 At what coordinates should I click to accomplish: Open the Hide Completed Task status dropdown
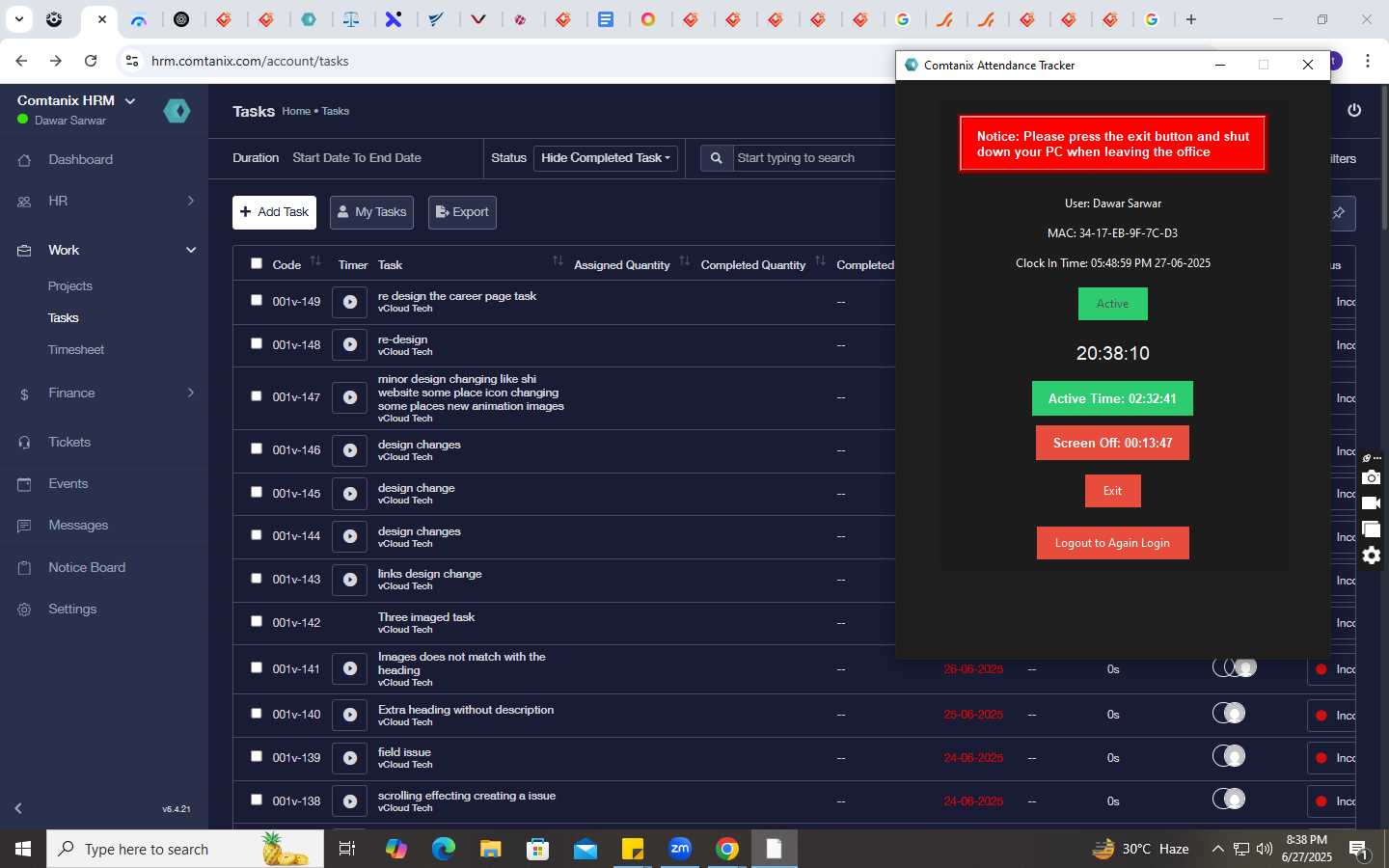[x=606, y=158]
